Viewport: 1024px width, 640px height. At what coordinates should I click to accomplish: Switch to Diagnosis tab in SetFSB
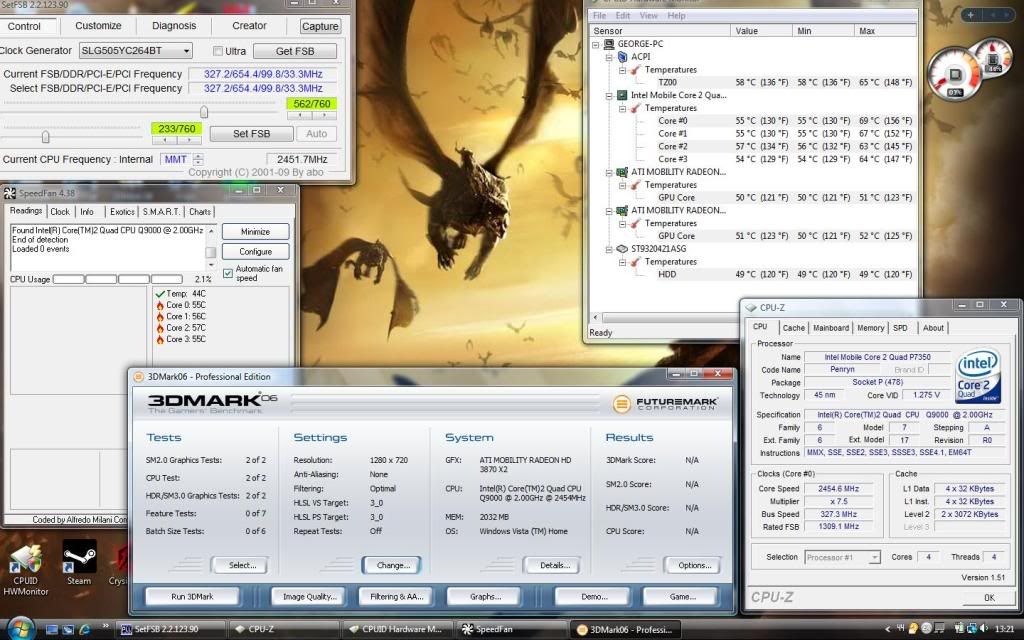174,25
